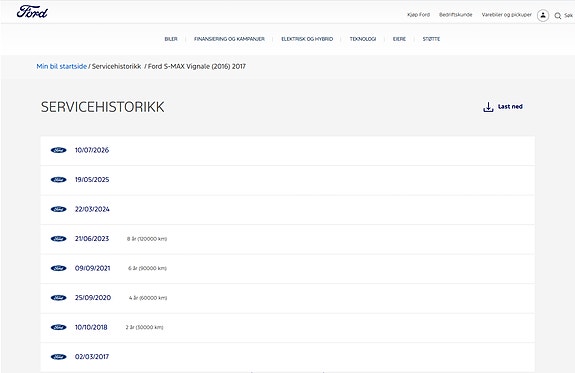Viewport: 575px width, 373px height.
Task: Go to Kjøp Ford link
Action: coord(418,15)
